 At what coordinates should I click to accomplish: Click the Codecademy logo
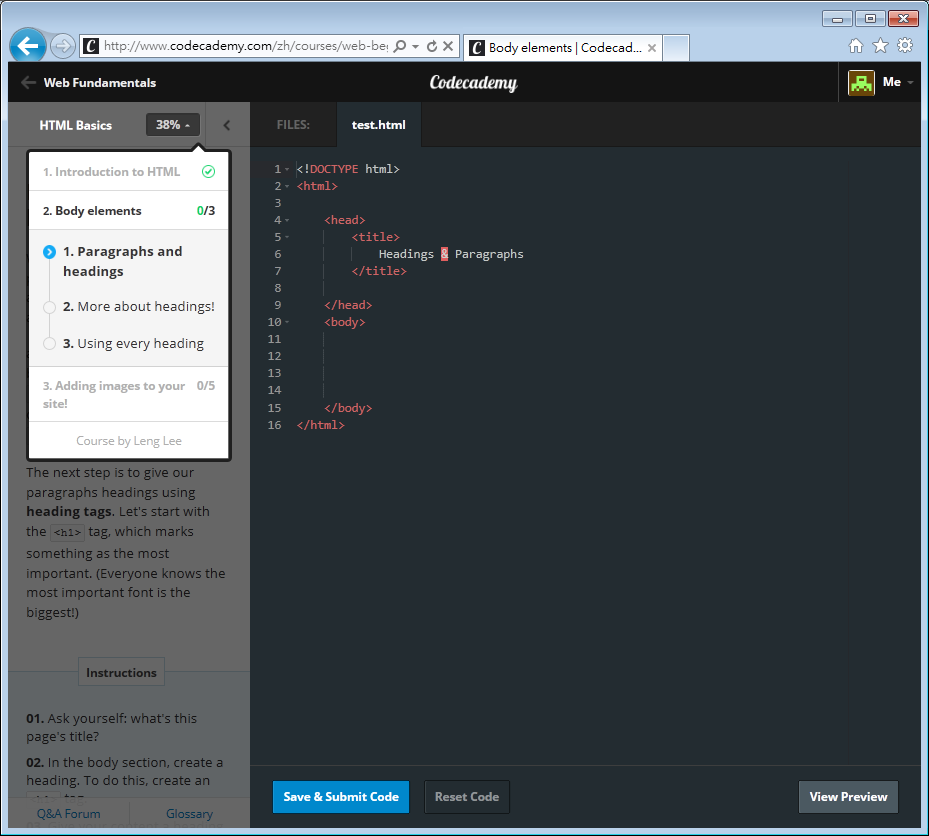pos(473,83)
